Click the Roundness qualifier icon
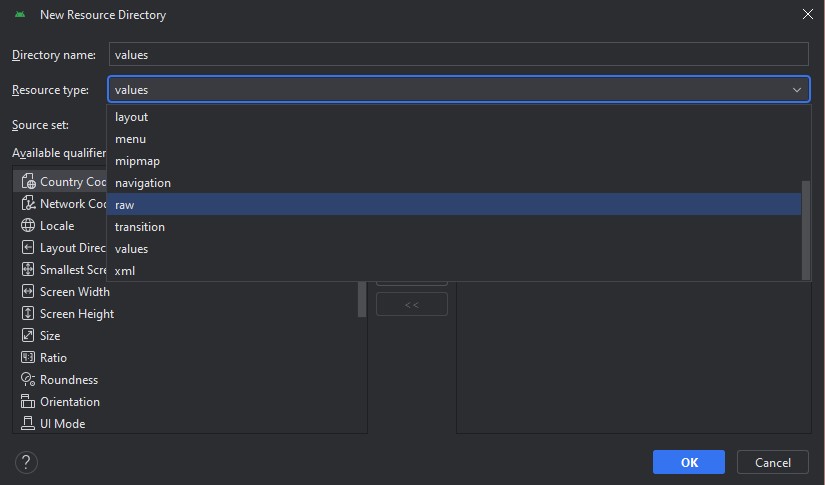The image size is (825, 485). coord(28,380)
